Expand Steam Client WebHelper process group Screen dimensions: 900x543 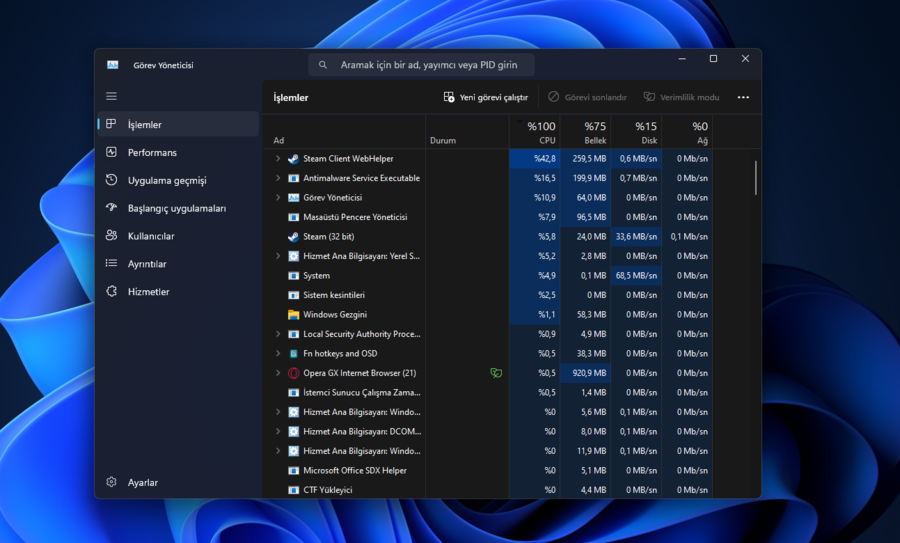[x=278, y=158]
